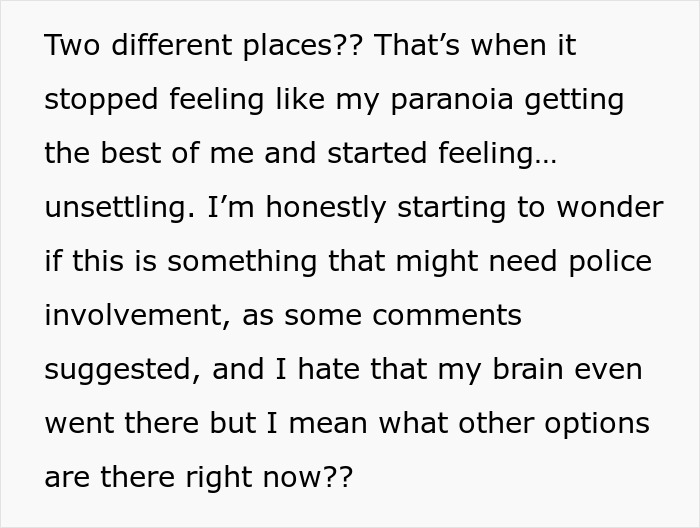Click the word 'suggested' at line start

tap(122, 370)
